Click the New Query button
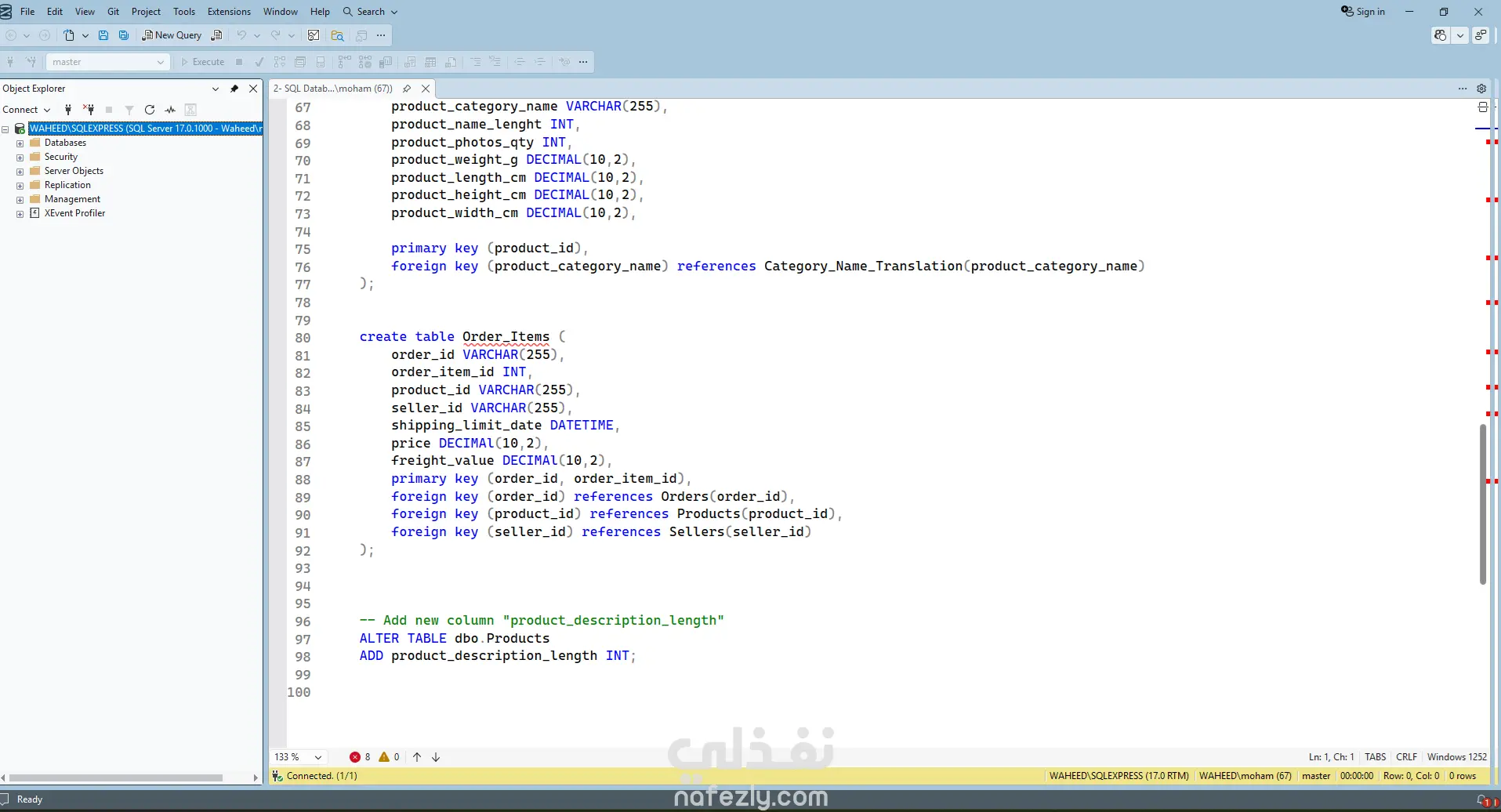This screenshot has width=1501, height=812. click(172, 35)
